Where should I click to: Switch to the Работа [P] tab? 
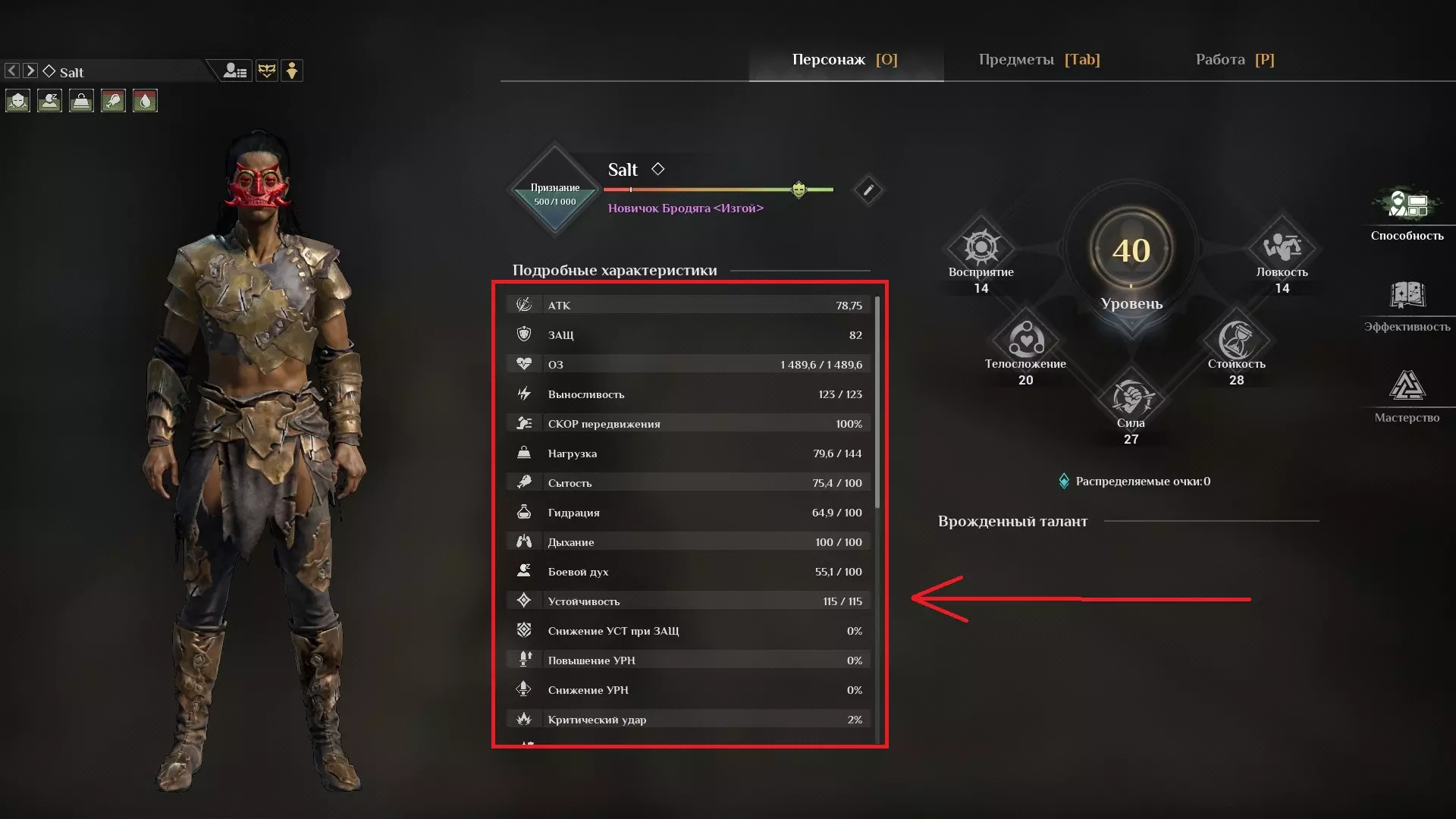click(1235, 59)
